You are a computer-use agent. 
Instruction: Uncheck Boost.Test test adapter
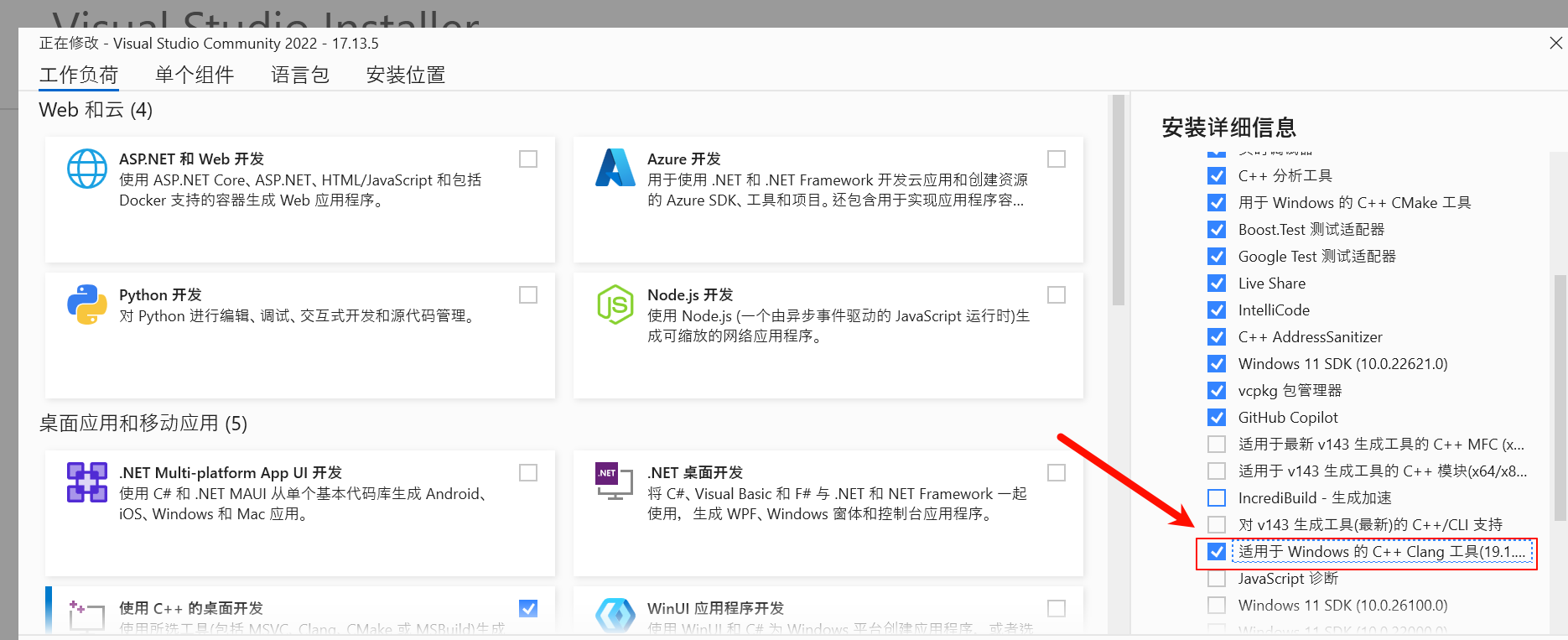[1217, 230]
